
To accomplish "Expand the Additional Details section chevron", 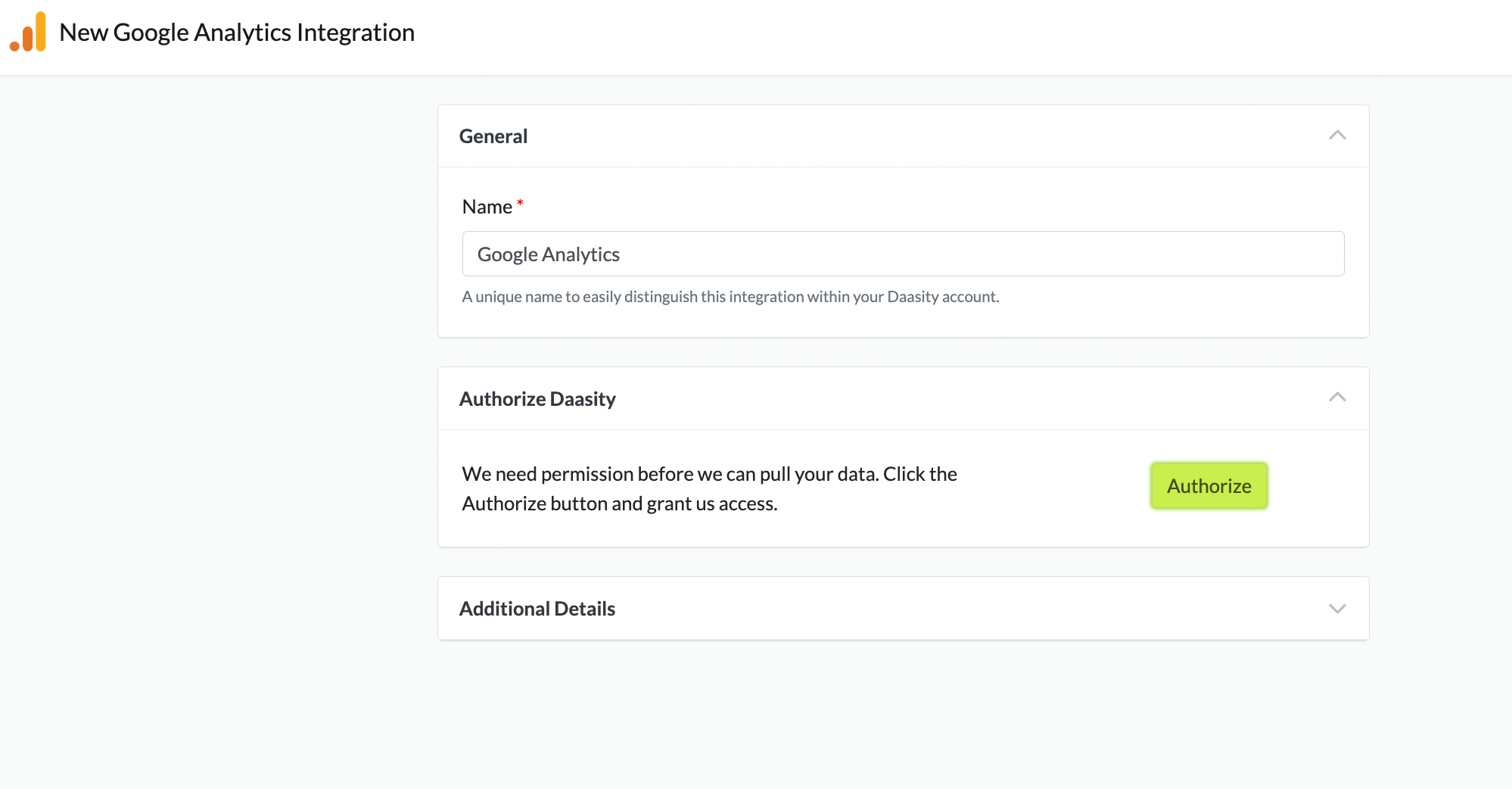I will click(1337, 609).
